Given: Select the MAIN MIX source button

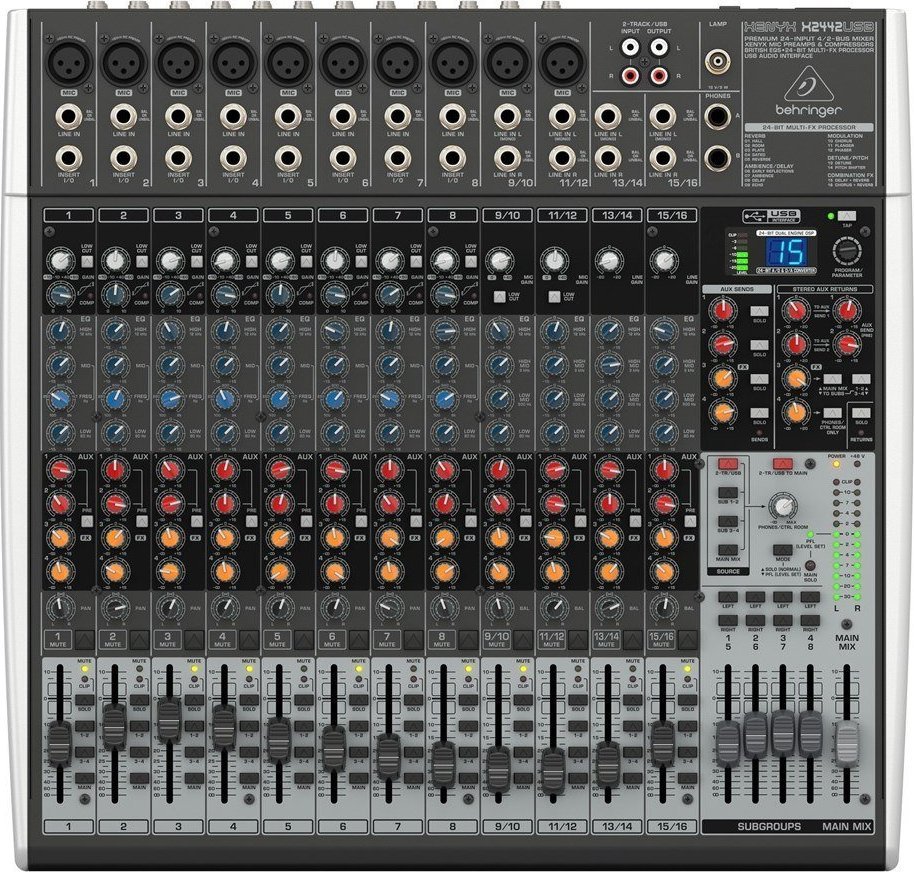Looking at the screenshot, I should 727,550.
